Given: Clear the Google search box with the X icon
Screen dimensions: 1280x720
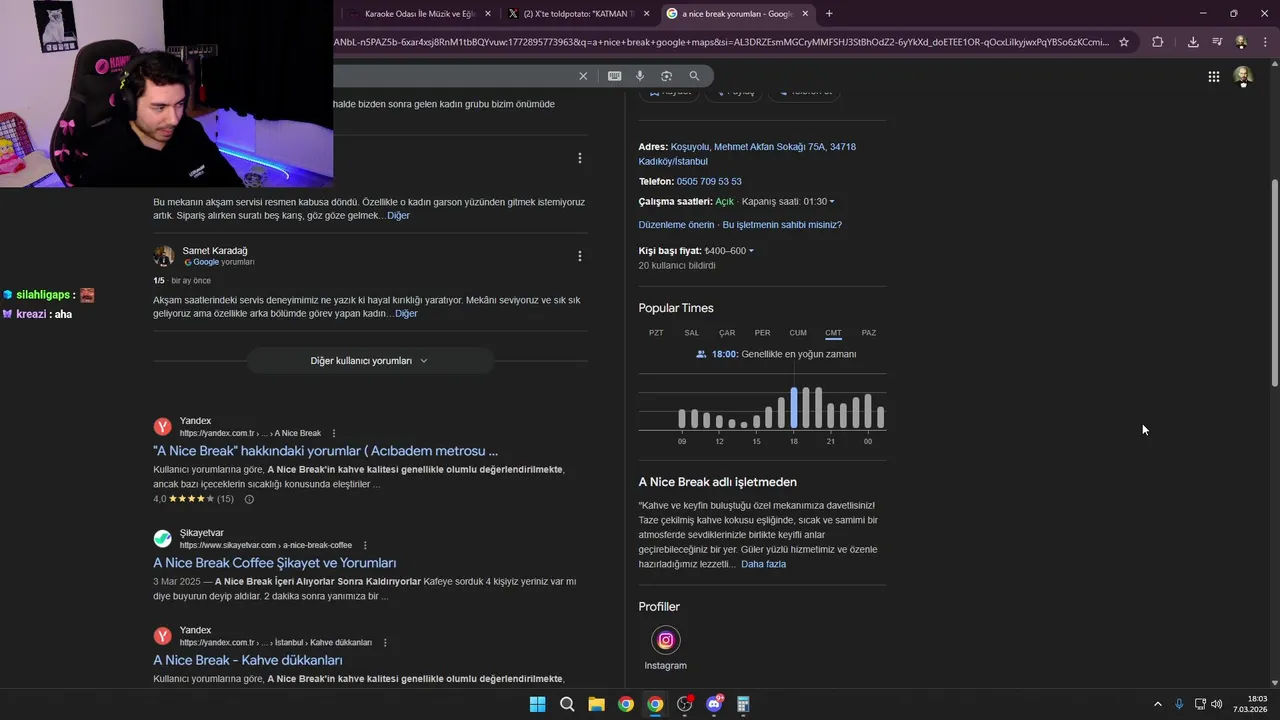Looking at the screenshot, I should pyautogui.click(x=583, y=76).
